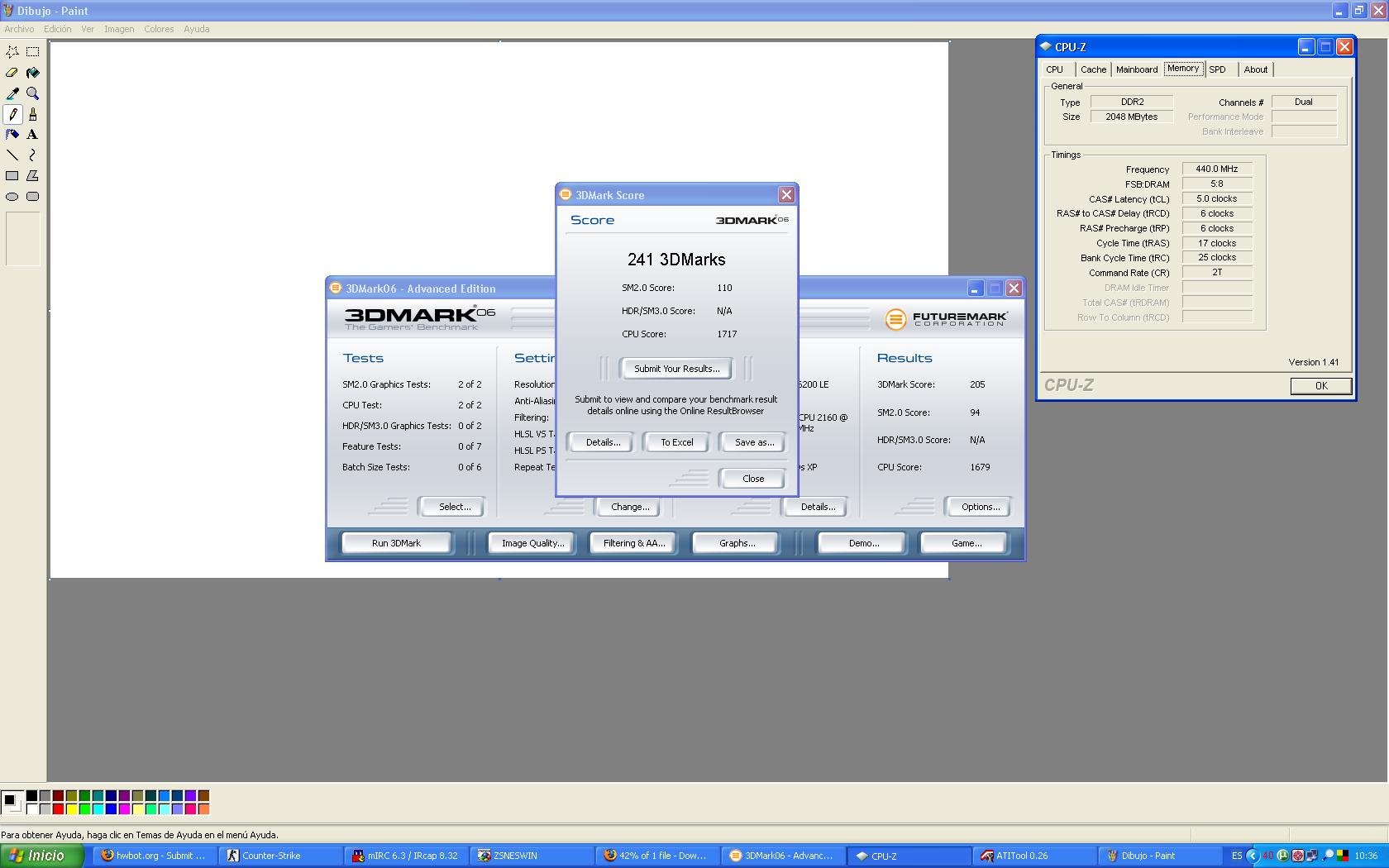This screenshot has width=1389, height=868.
Task: Open the Imagen menu in Paint
Action: [119, 29]
